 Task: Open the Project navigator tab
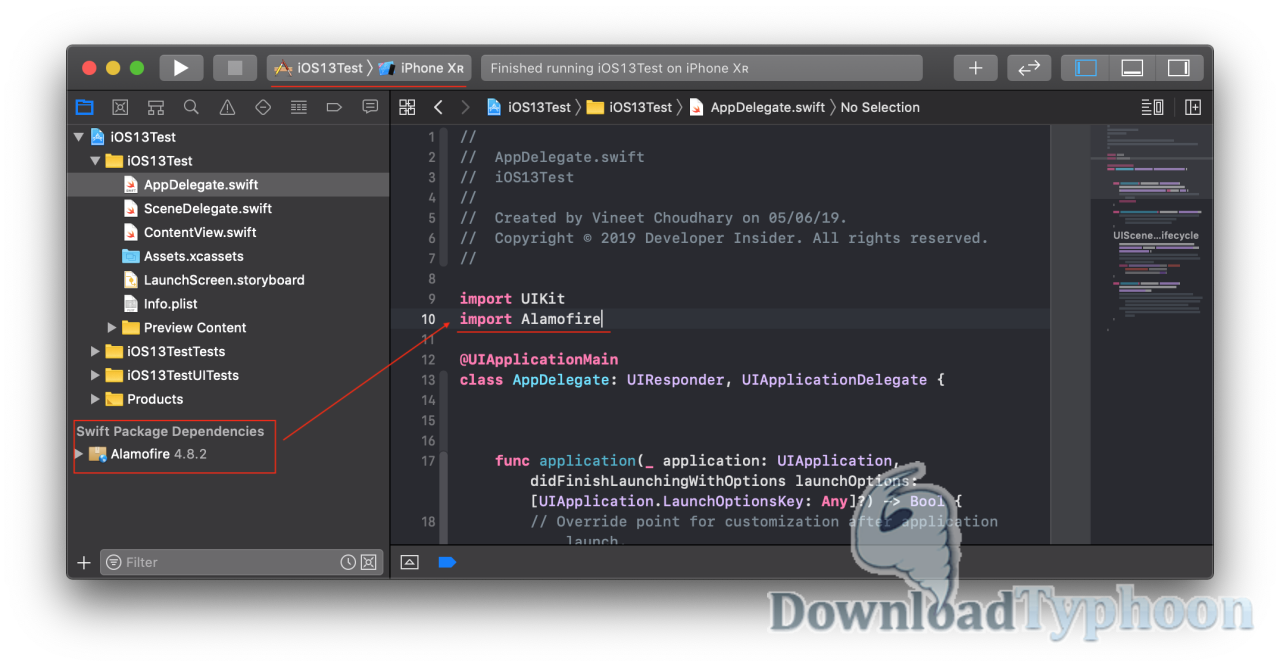(85, 107)
